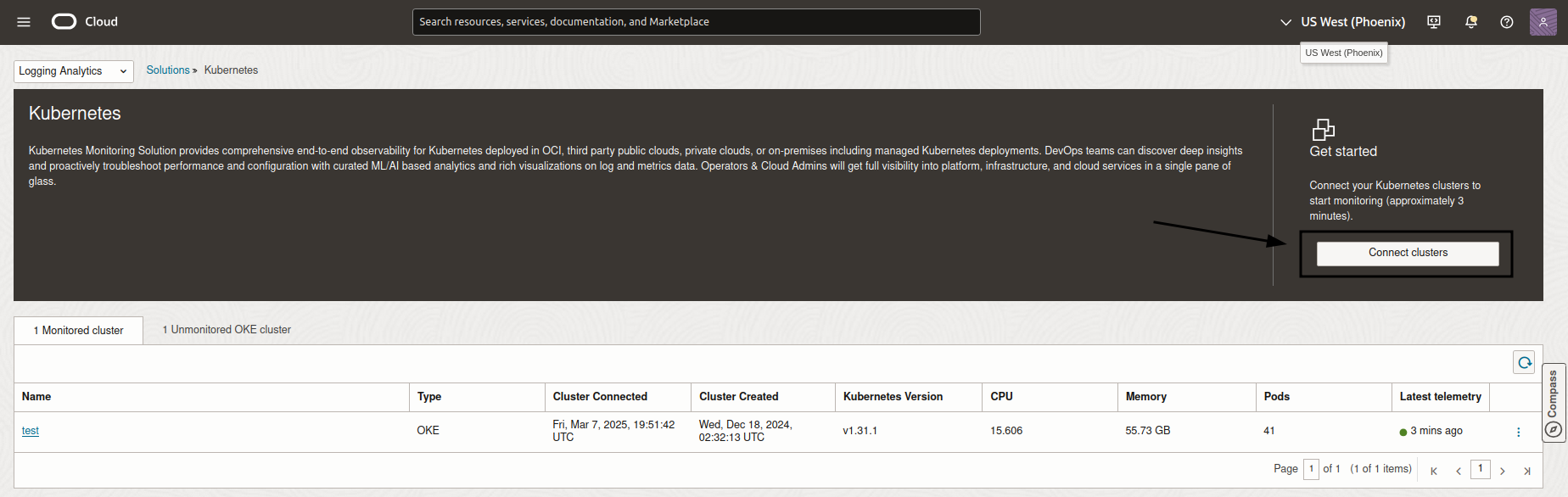Open the Cloud Shell developer tools icon
Screen dimensions: 1568x497
1434,22
